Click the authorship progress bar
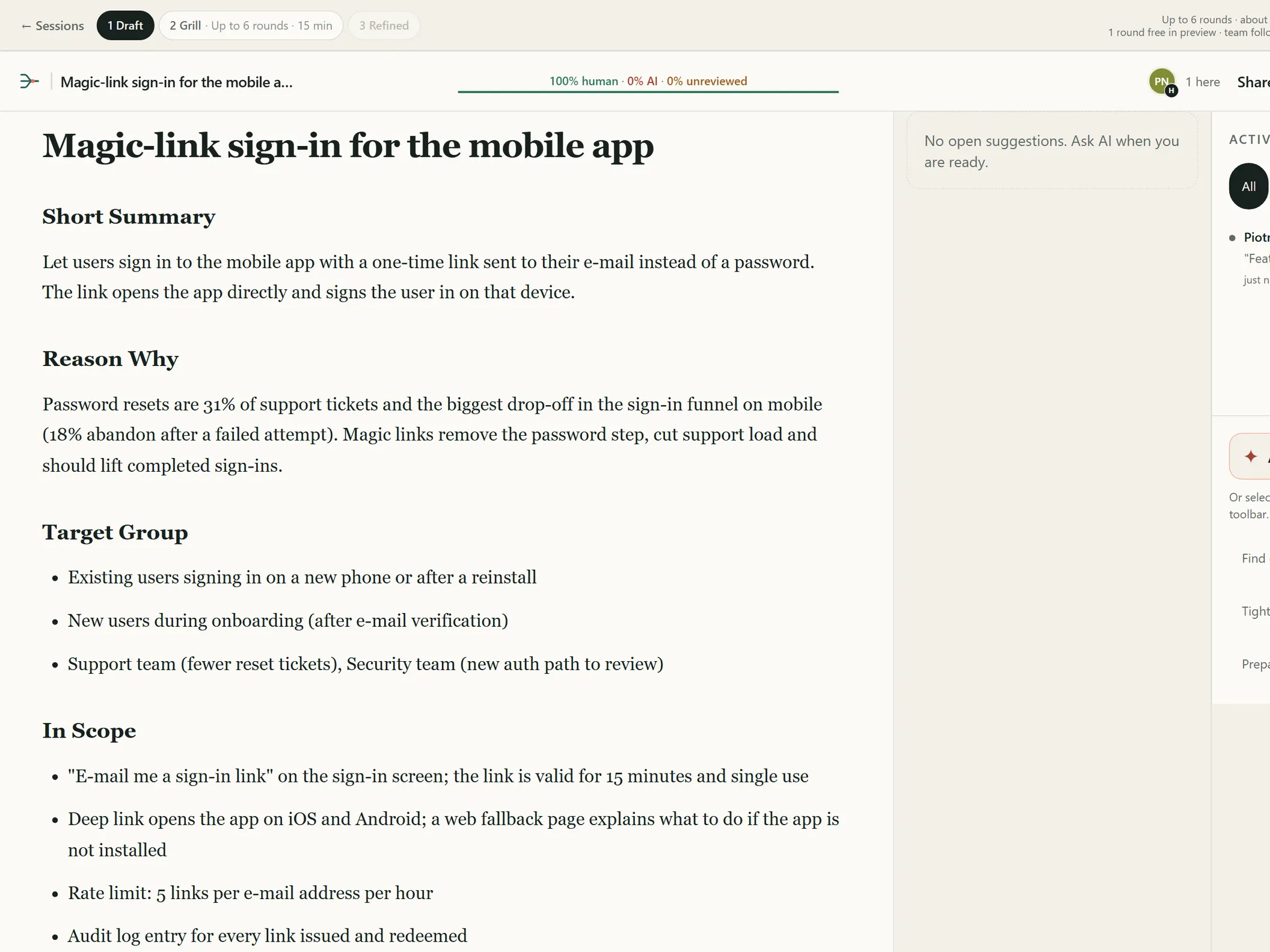The width and height of the screenshot is (1270, 952). [x=648, y=91]
